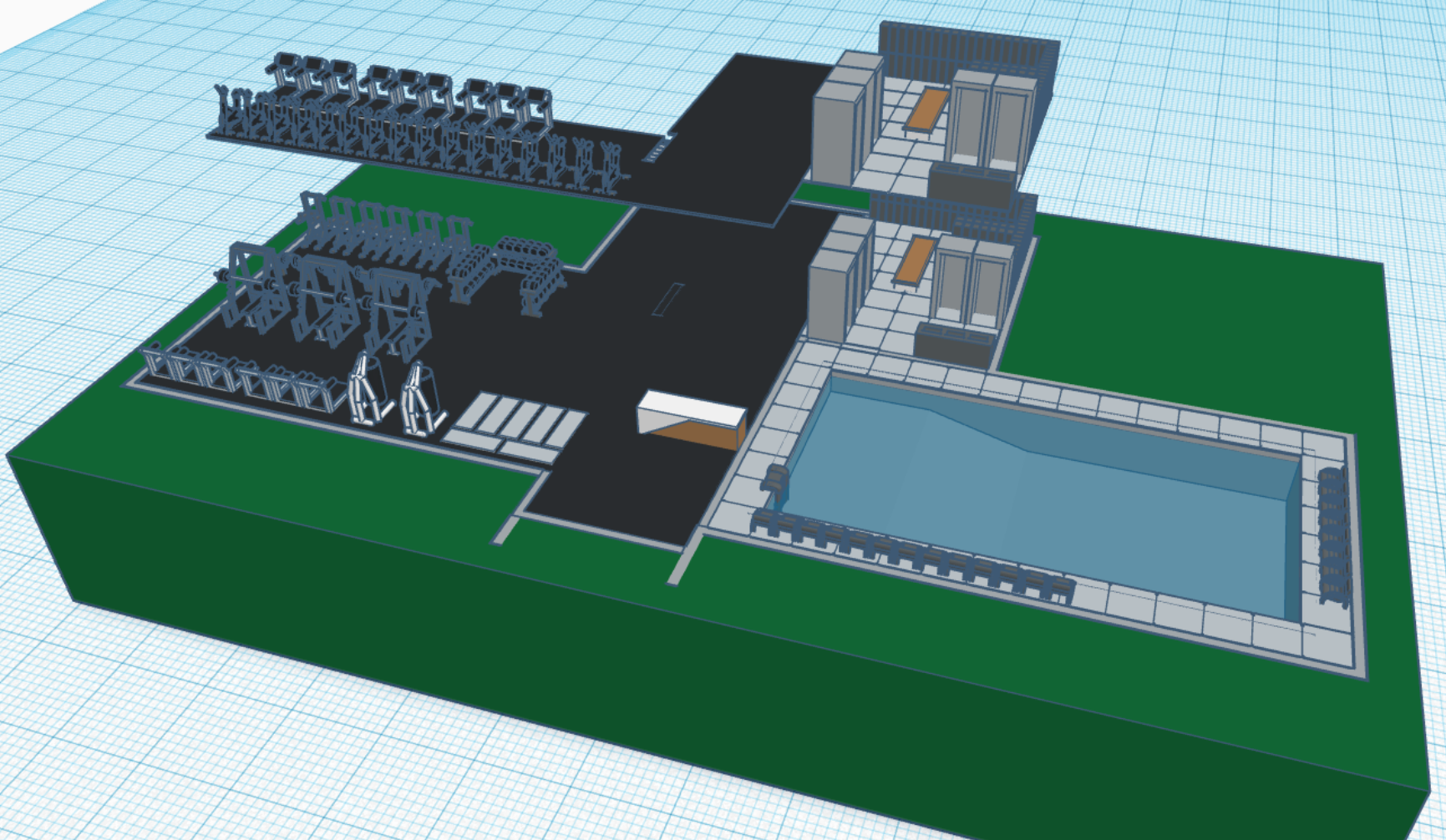Select the stacked chairs at the pool's right end
This screenshot has height=840, width=1446.
click(x=1333, y=537)
